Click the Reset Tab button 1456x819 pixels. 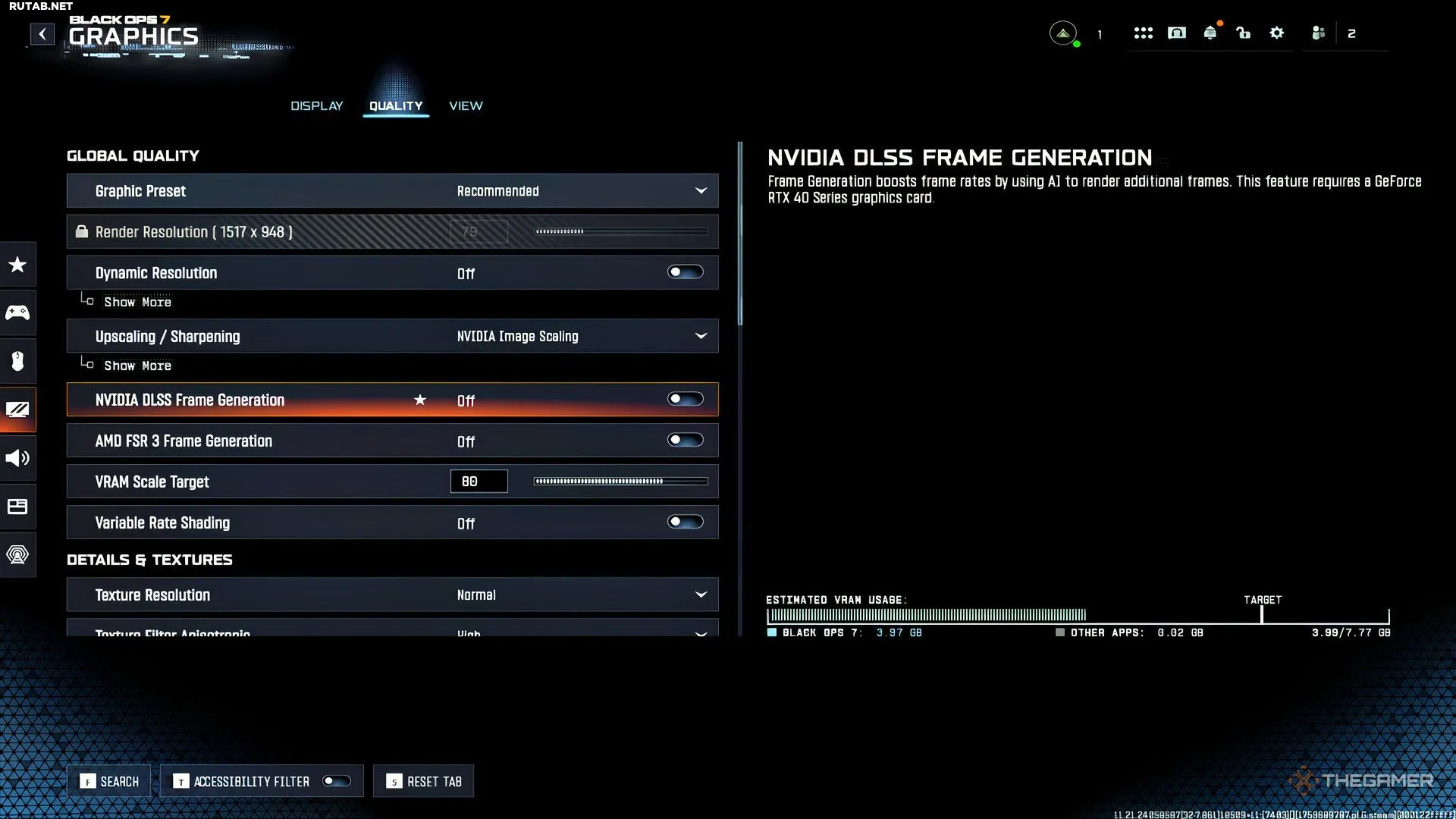click(423, 782)
